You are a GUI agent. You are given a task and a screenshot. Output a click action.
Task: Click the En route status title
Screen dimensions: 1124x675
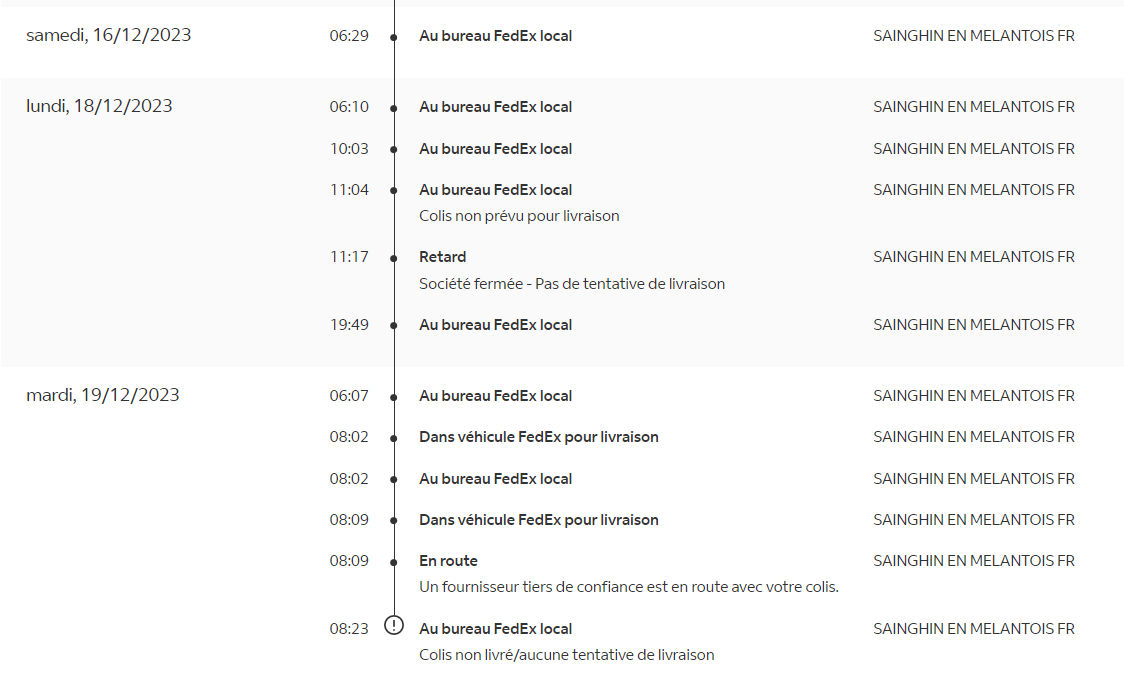(x=448, y=561)
